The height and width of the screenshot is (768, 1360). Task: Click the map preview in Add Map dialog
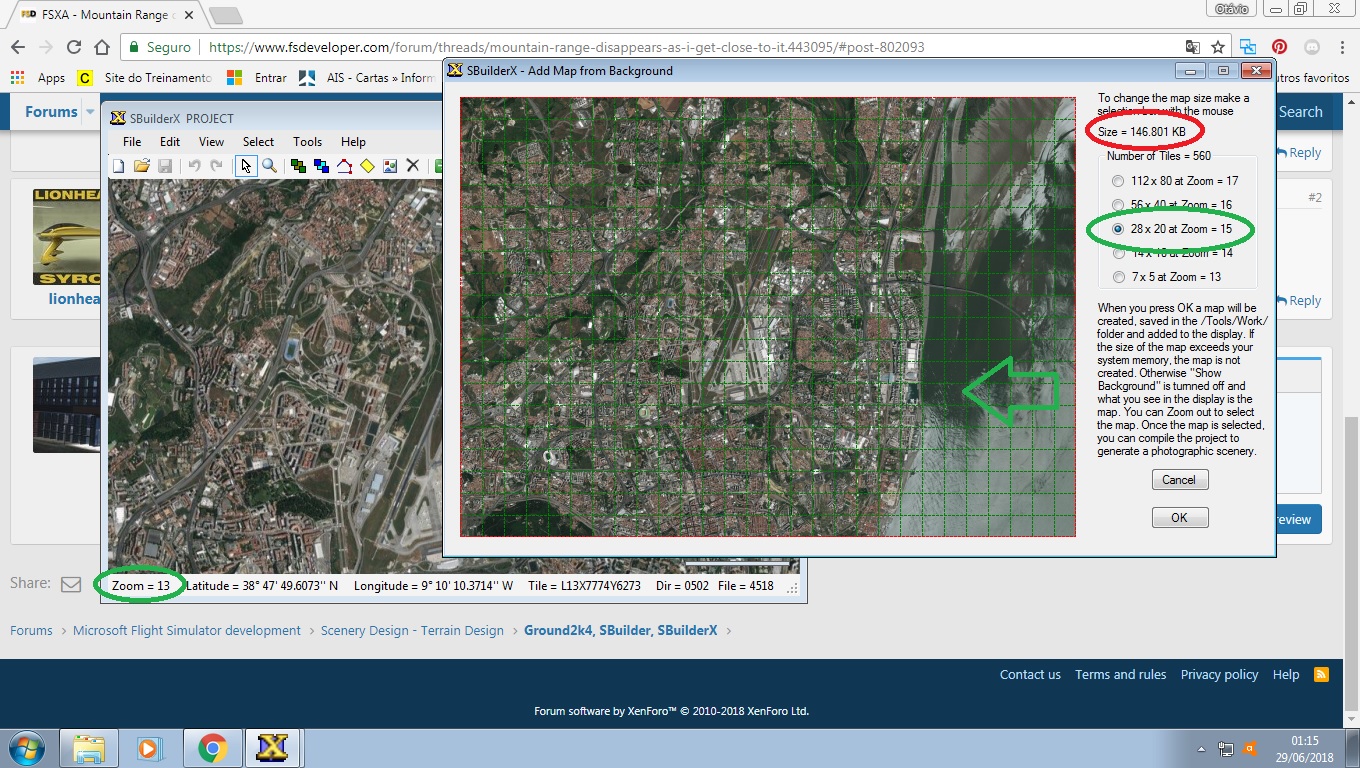tap(767, 317)
